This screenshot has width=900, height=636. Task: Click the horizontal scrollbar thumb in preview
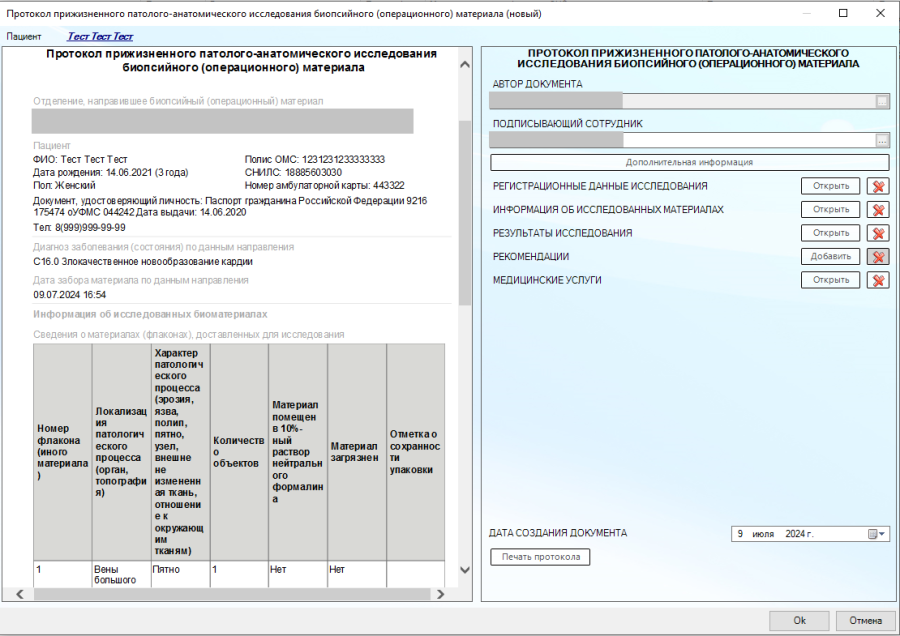tap(232, 594)
